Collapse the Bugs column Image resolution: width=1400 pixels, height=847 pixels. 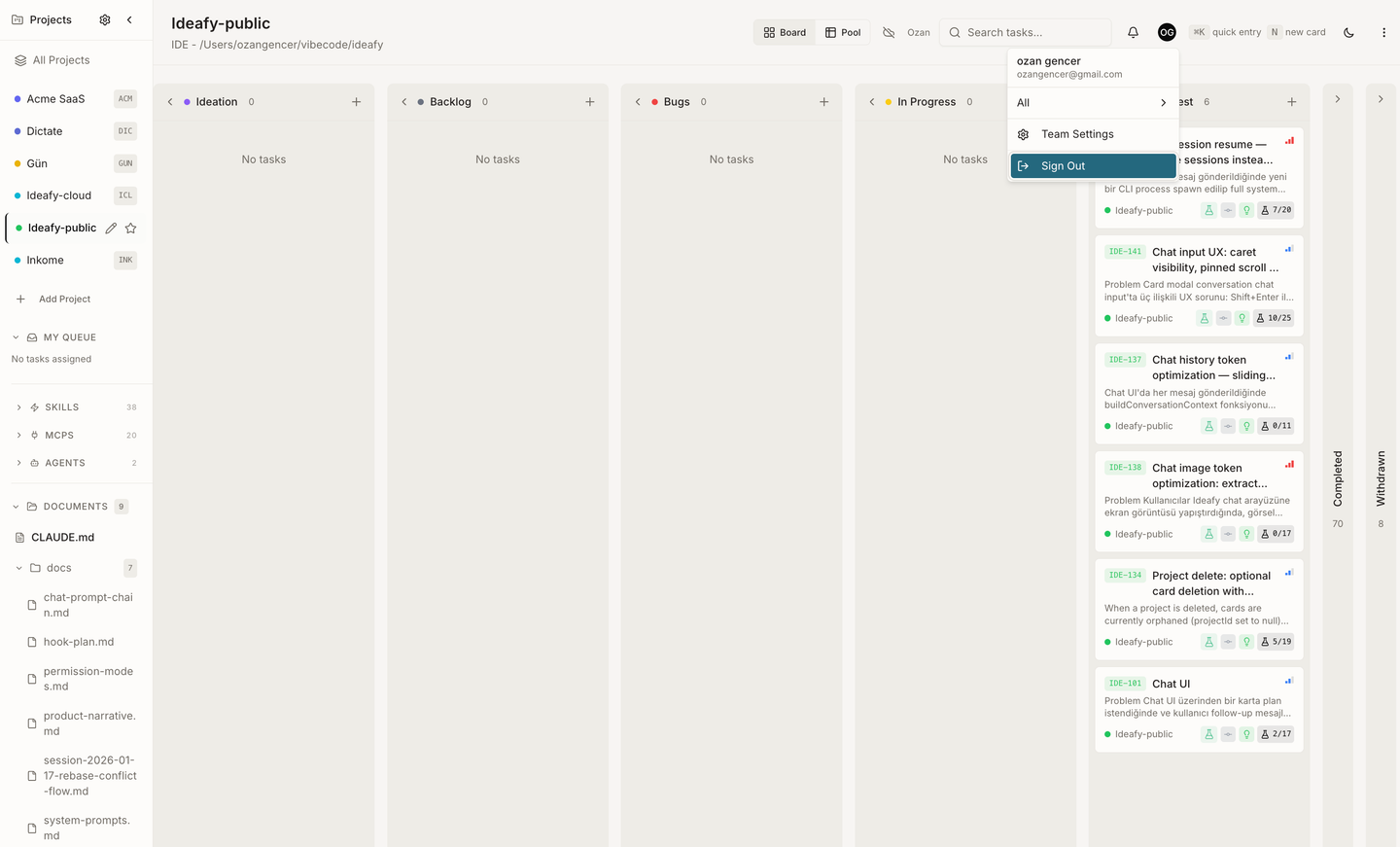click(638, 101)
